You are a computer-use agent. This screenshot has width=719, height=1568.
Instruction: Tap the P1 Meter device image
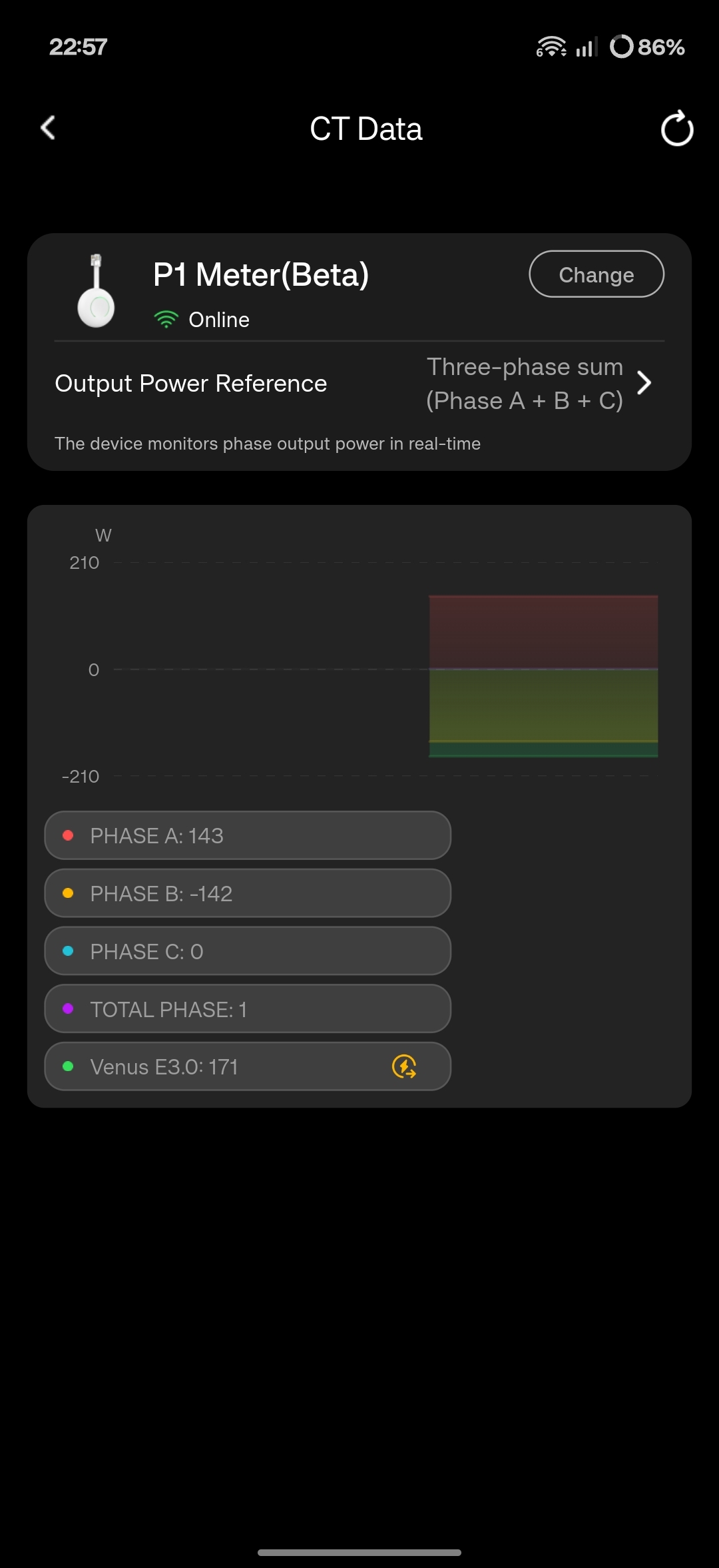97,291
